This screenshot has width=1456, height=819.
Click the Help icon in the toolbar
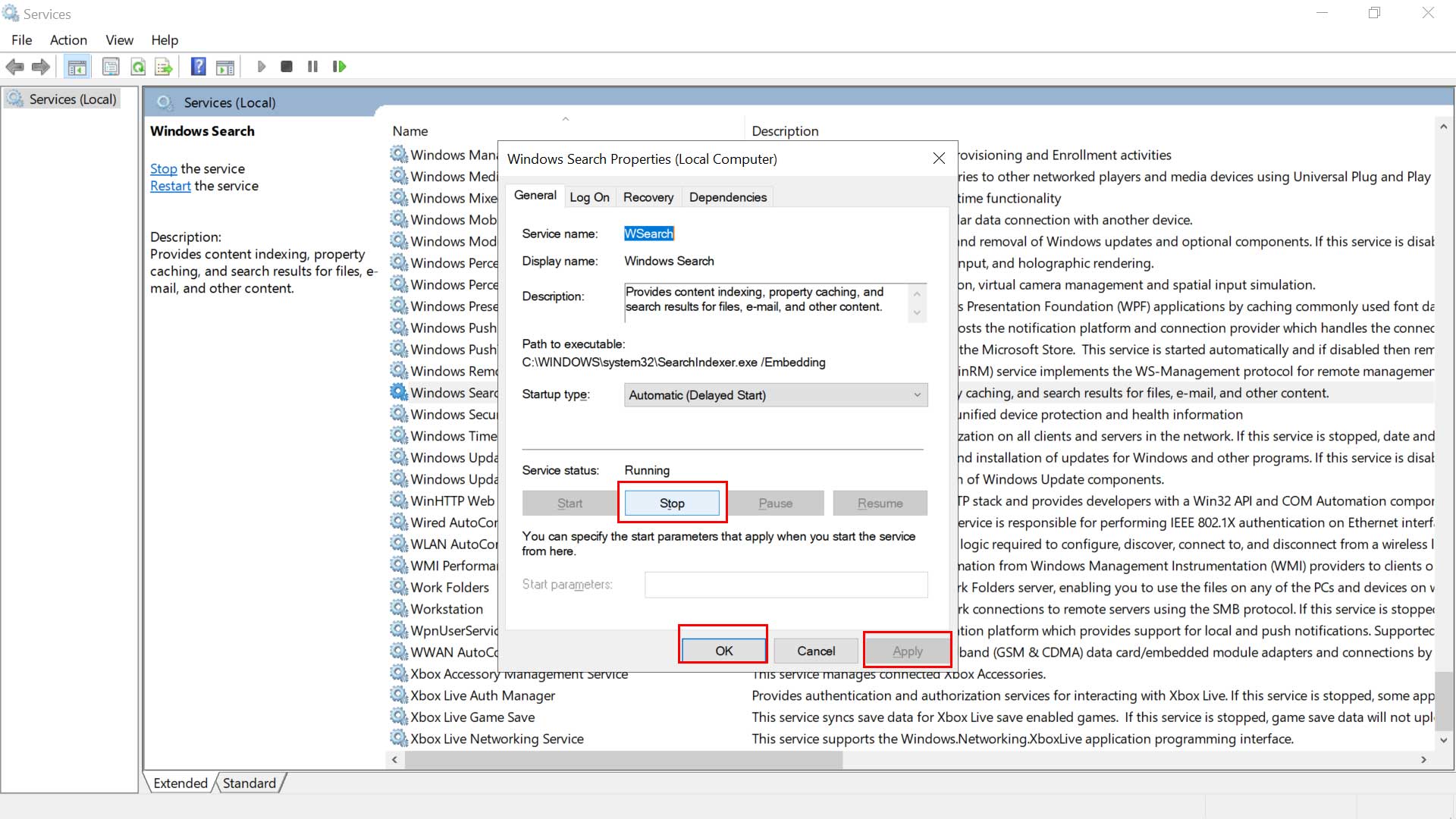tap(197, 66)
